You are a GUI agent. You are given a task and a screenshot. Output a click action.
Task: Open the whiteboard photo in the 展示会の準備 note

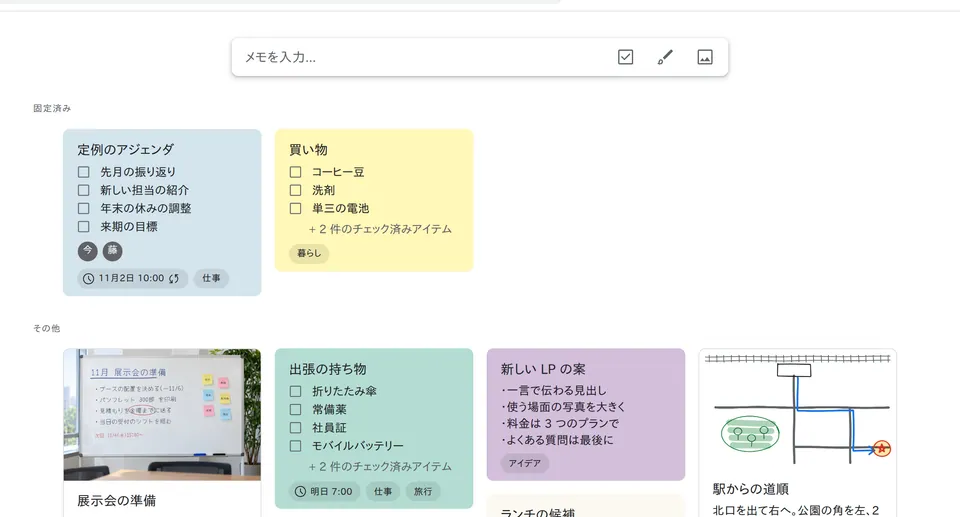162,415
